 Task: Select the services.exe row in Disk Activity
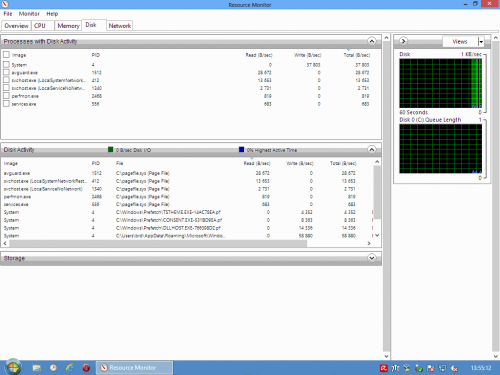click(187, 204)
